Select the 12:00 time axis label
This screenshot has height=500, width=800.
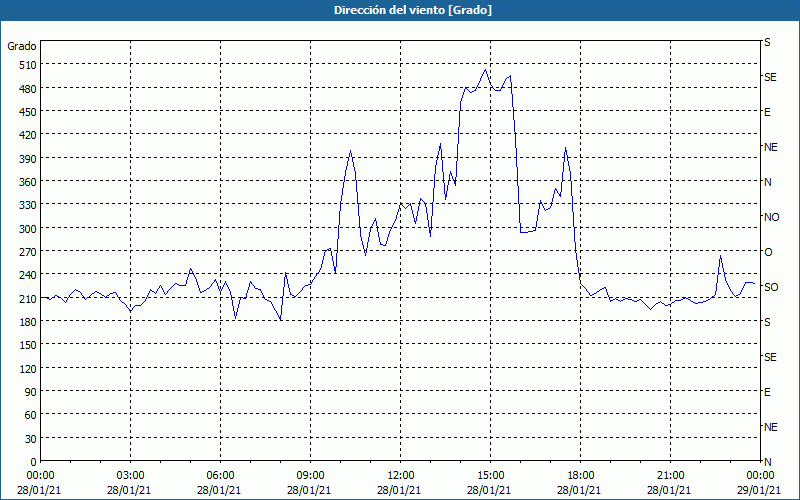pyautogui.click(x=401, y=476)
